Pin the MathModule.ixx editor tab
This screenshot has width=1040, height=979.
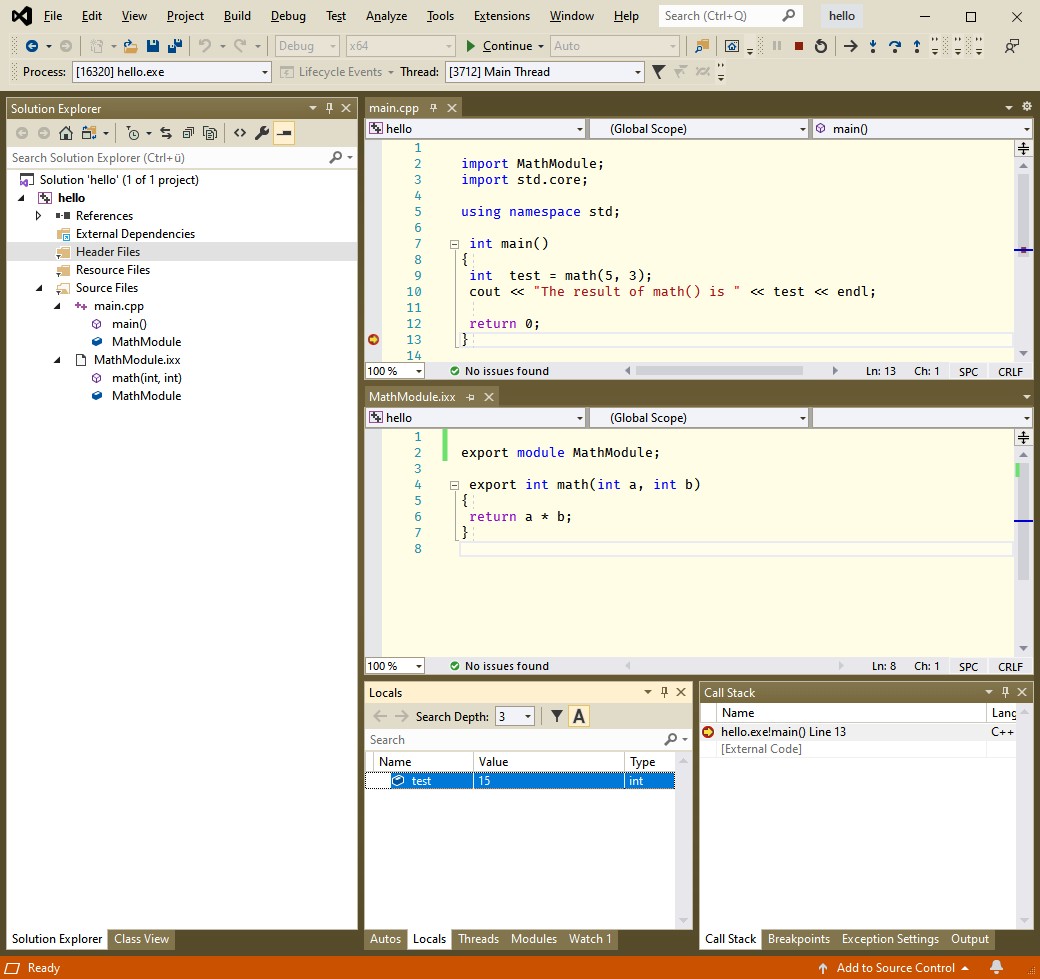[471, 396]
